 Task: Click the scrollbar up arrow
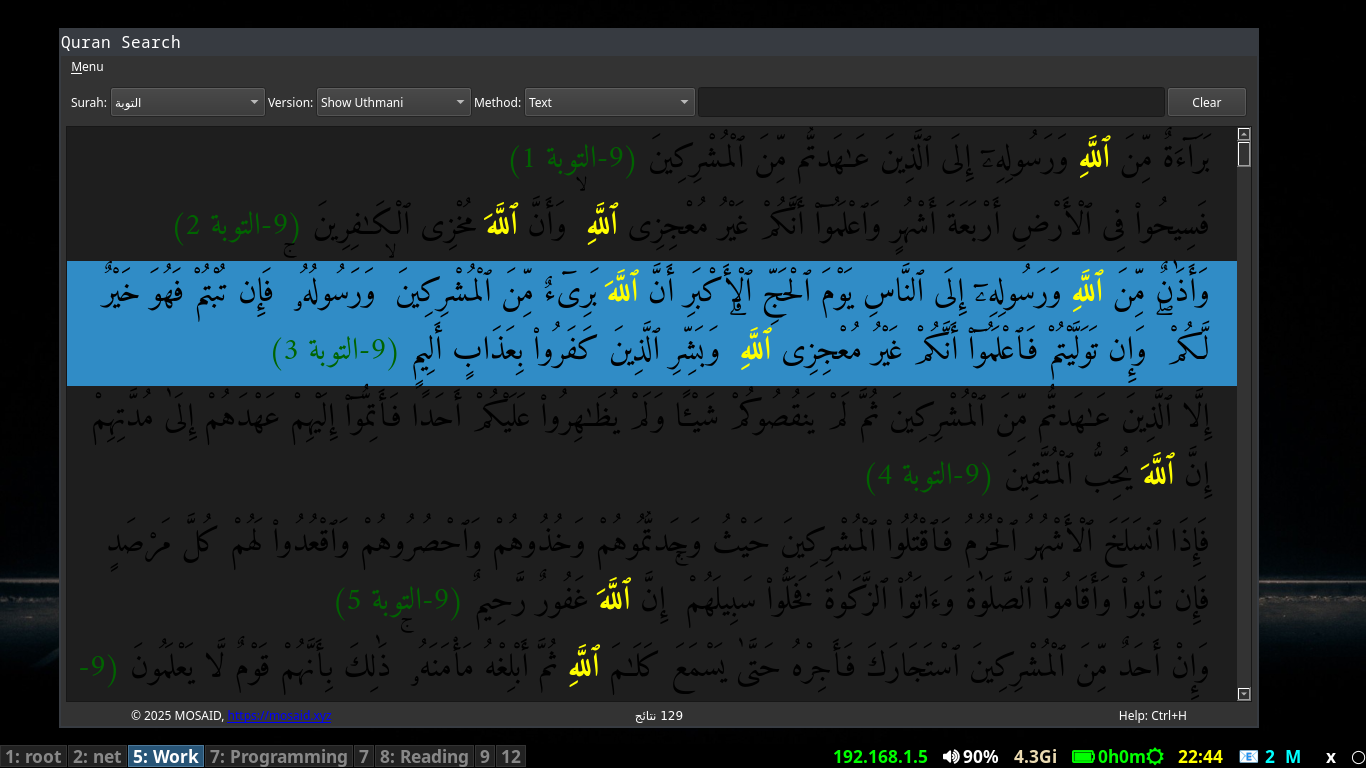1243,133
